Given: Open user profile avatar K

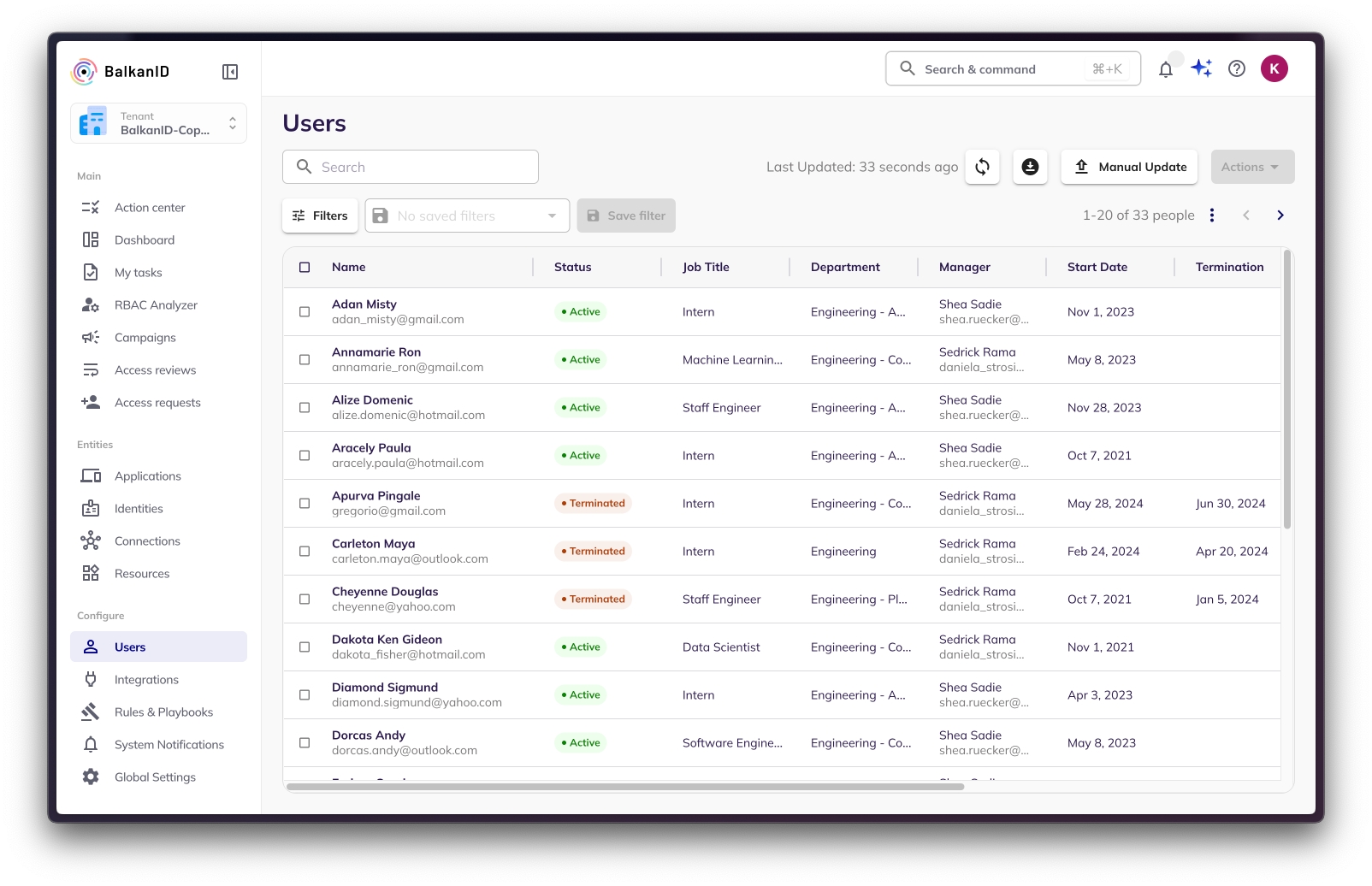Looking at the screenshot, I should pyautogui.click(x=1274, y=68).
